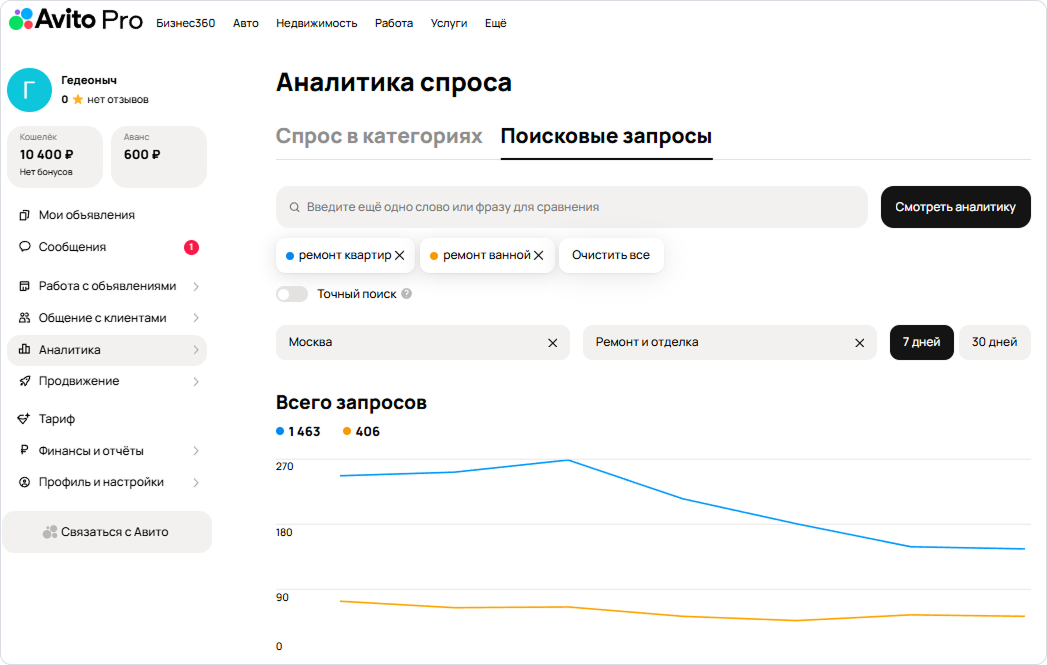Click the Avito Pro logo

[75, 21]
